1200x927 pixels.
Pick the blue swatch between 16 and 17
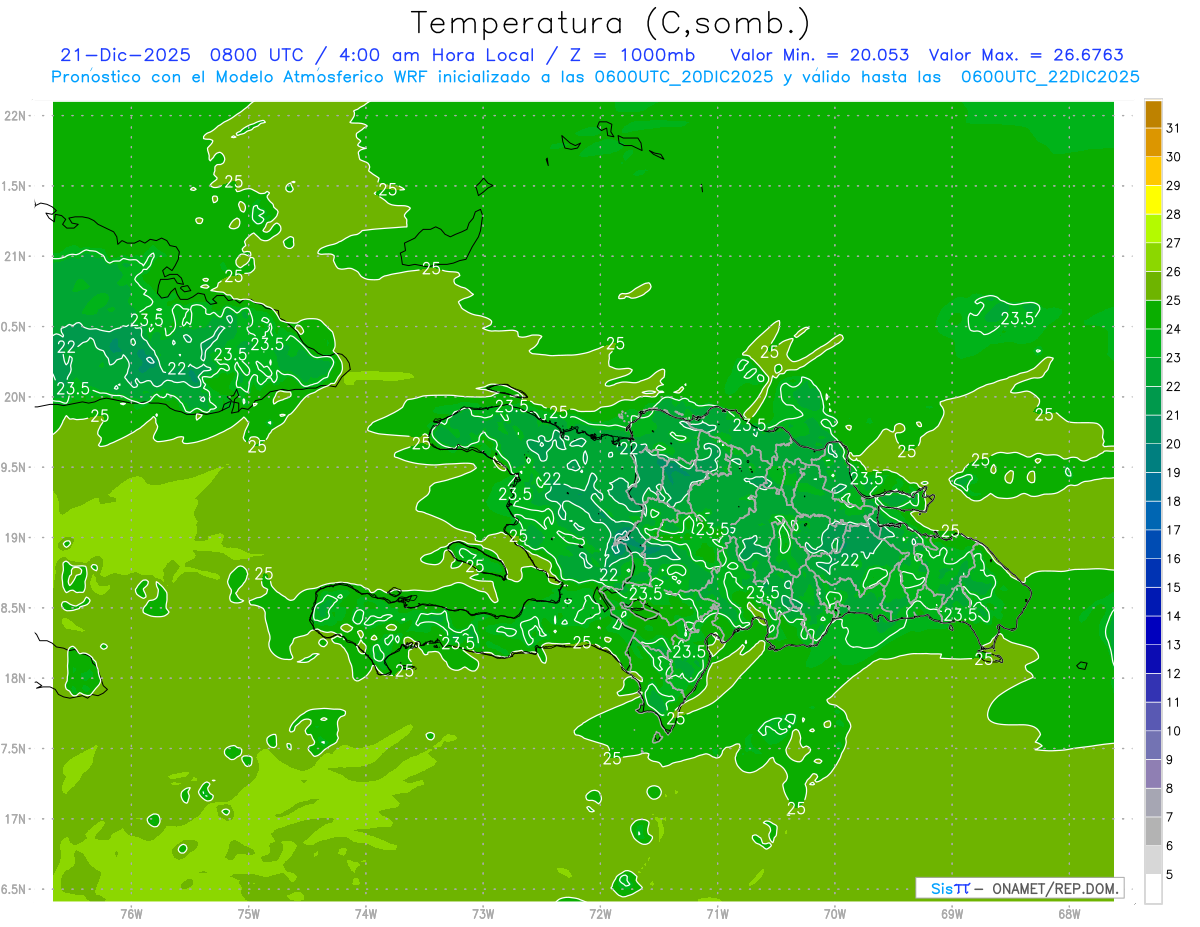pos(1153,545)
